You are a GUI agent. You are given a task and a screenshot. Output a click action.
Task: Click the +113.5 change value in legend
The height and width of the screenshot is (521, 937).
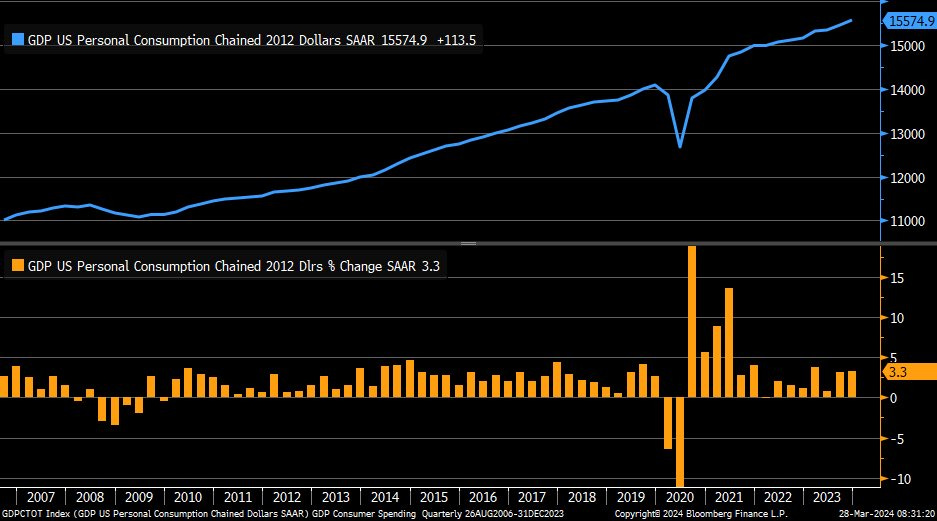pyautogui.click(x=460, y=40)
